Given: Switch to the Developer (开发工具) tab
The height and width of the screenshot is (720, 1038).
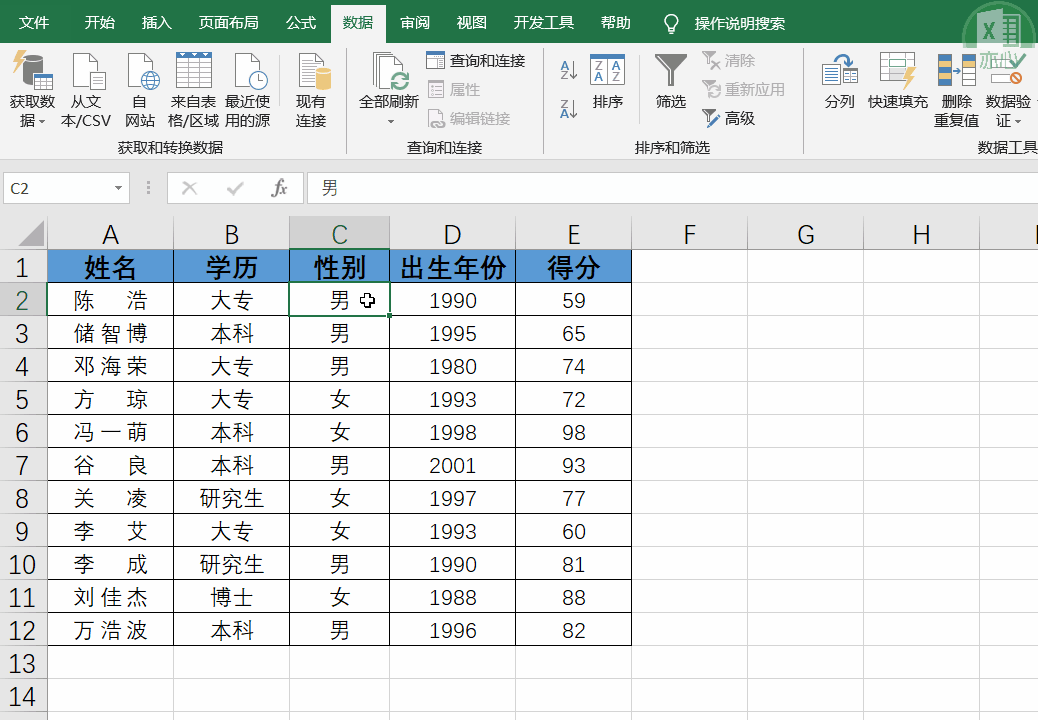Looking at the screenshot, I should click(x=543, y=23).
